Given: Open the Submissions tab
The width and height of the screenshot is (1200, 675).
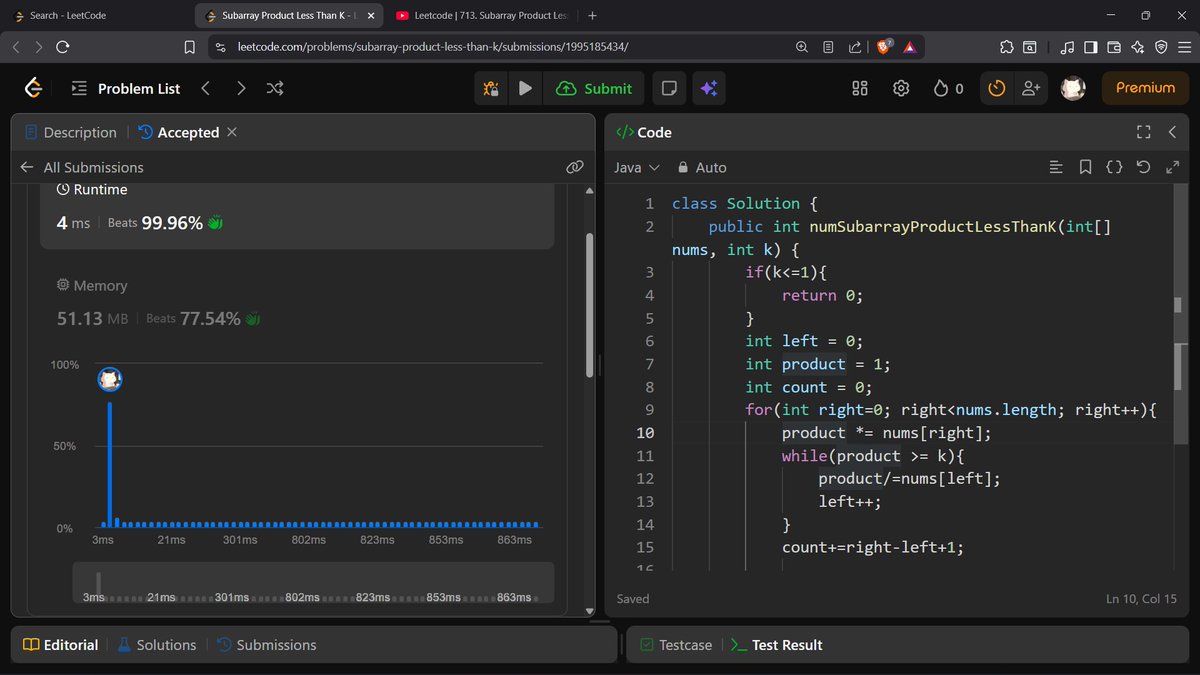Looking at the screenshot, I should click(x=266, y=645).
